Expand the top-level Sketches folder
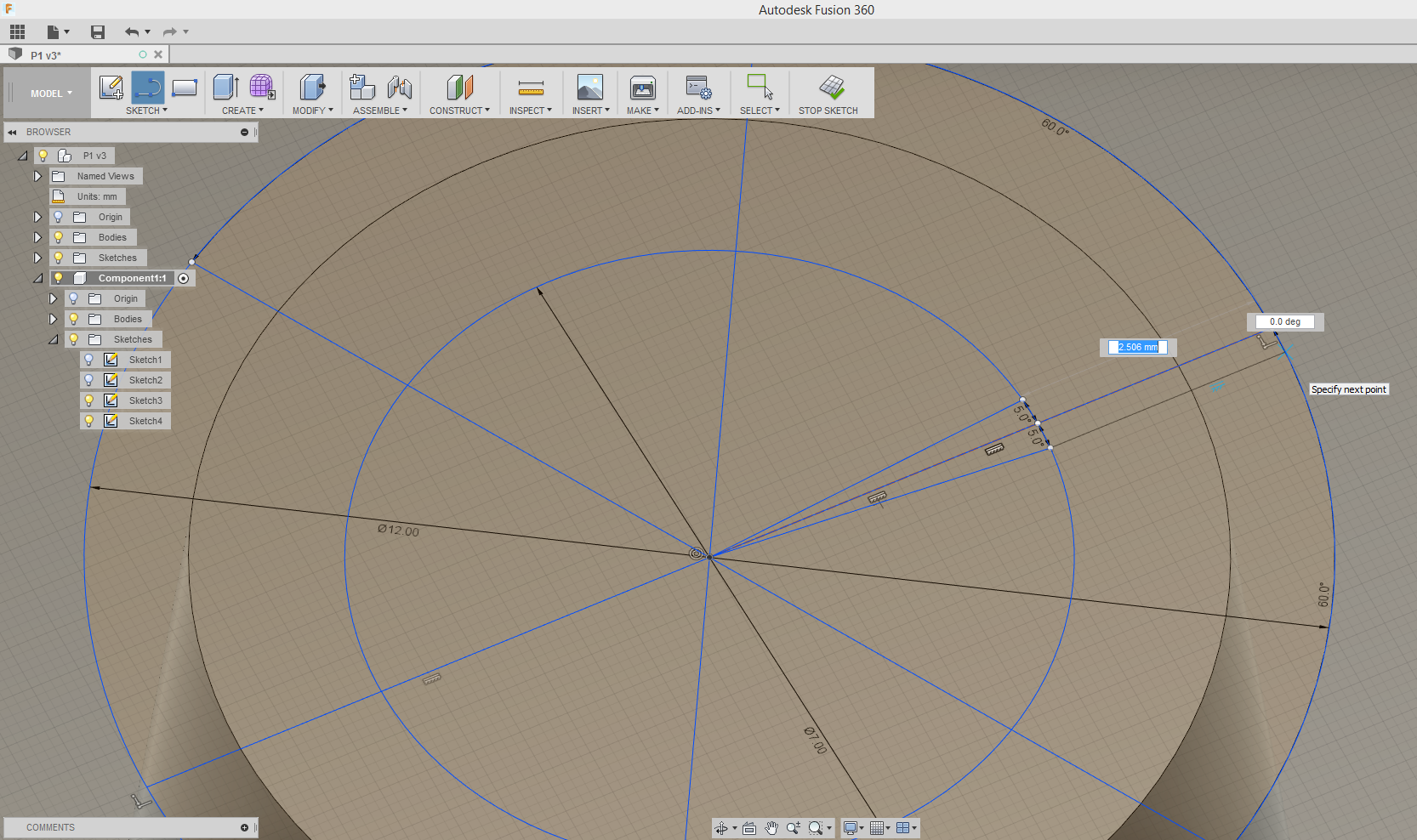This screenshot has width=1417, height=840. 37,258
